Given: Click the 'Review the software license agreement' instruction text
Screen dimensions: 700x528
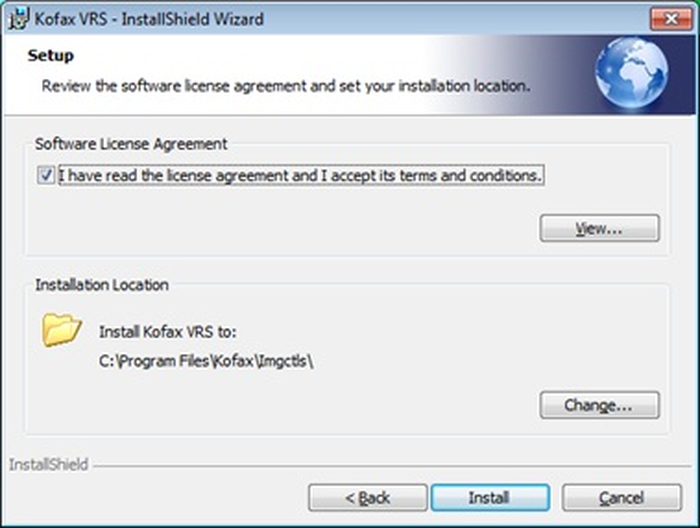Looking at the screenshot, I should (286, 86).
